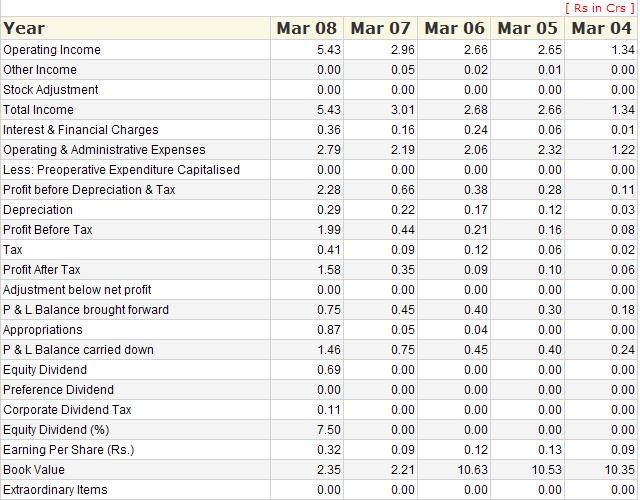Select the Profit After Tax row label
The image size is (640, 500).
42,270
